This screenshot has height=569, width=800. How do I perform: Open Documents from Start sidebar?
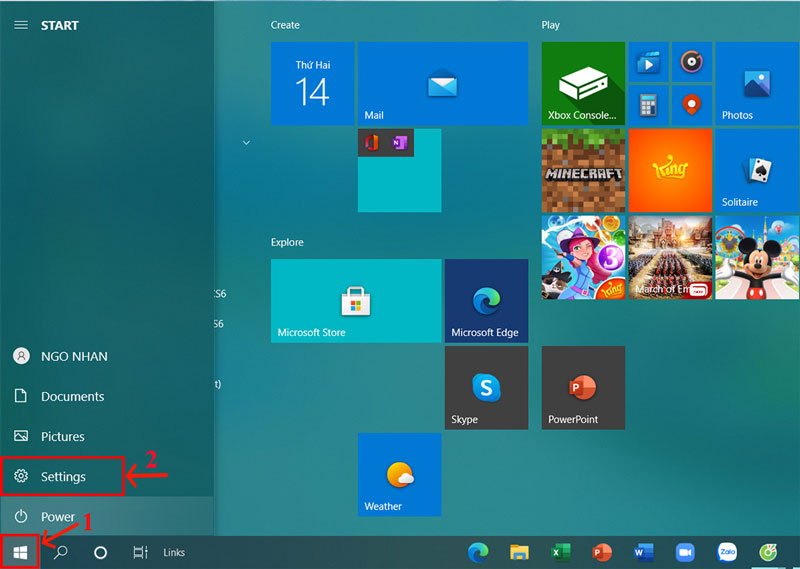pos(107,396)
